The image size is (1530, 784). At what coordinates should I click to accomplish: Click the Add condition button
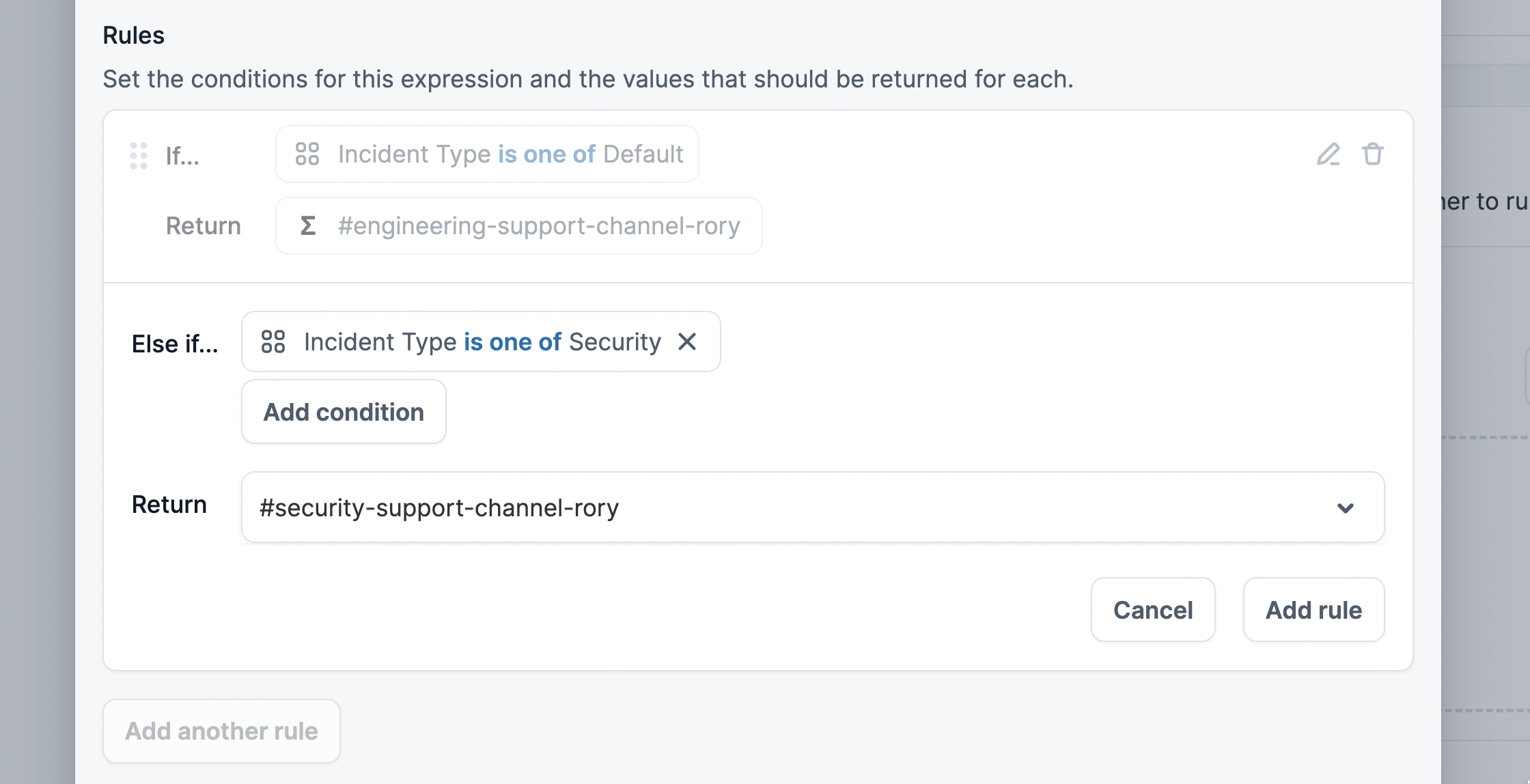344,412
